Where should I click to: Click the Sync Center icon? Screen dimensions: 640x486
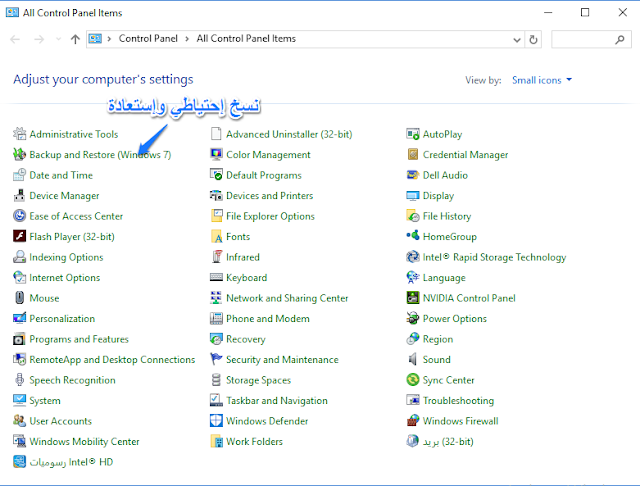pyautogui.click(x=413, y=380)
